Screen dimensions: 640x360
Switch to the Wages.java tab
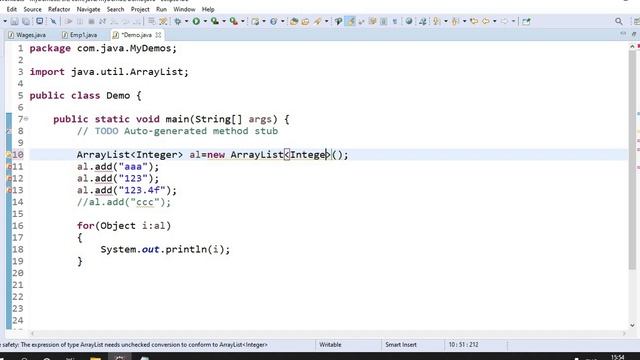[27, 35]
